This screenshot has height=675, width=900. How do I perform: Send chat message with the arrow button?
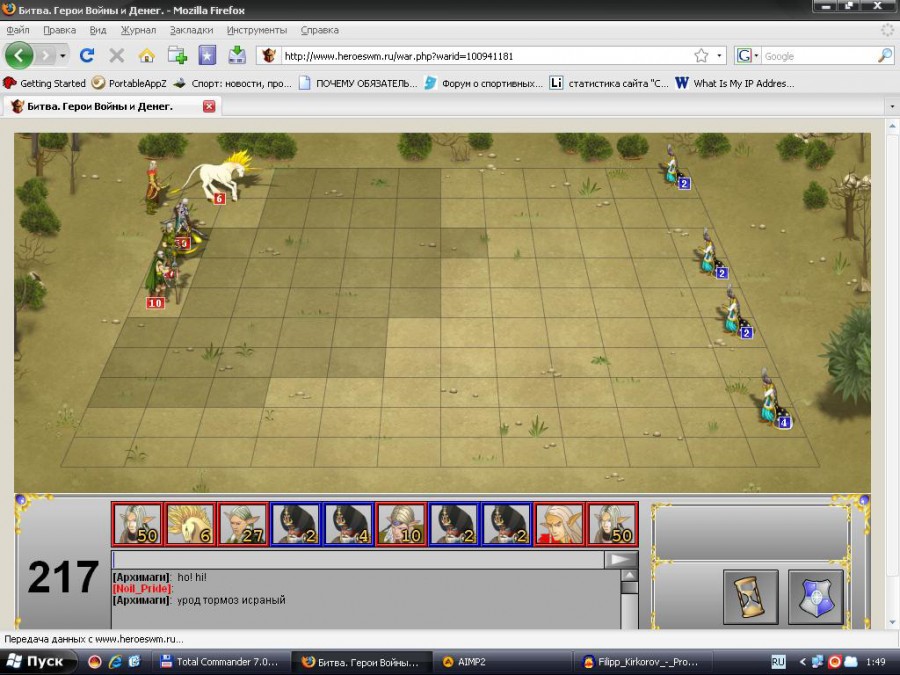[x=621, y=560]
